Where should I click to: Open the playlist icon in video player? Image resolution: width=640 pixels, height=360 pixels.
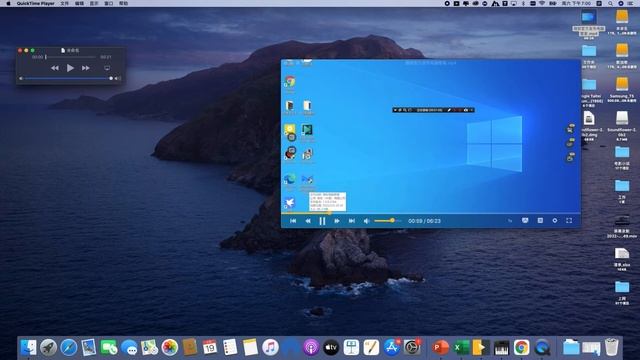[x=540, y=220]
